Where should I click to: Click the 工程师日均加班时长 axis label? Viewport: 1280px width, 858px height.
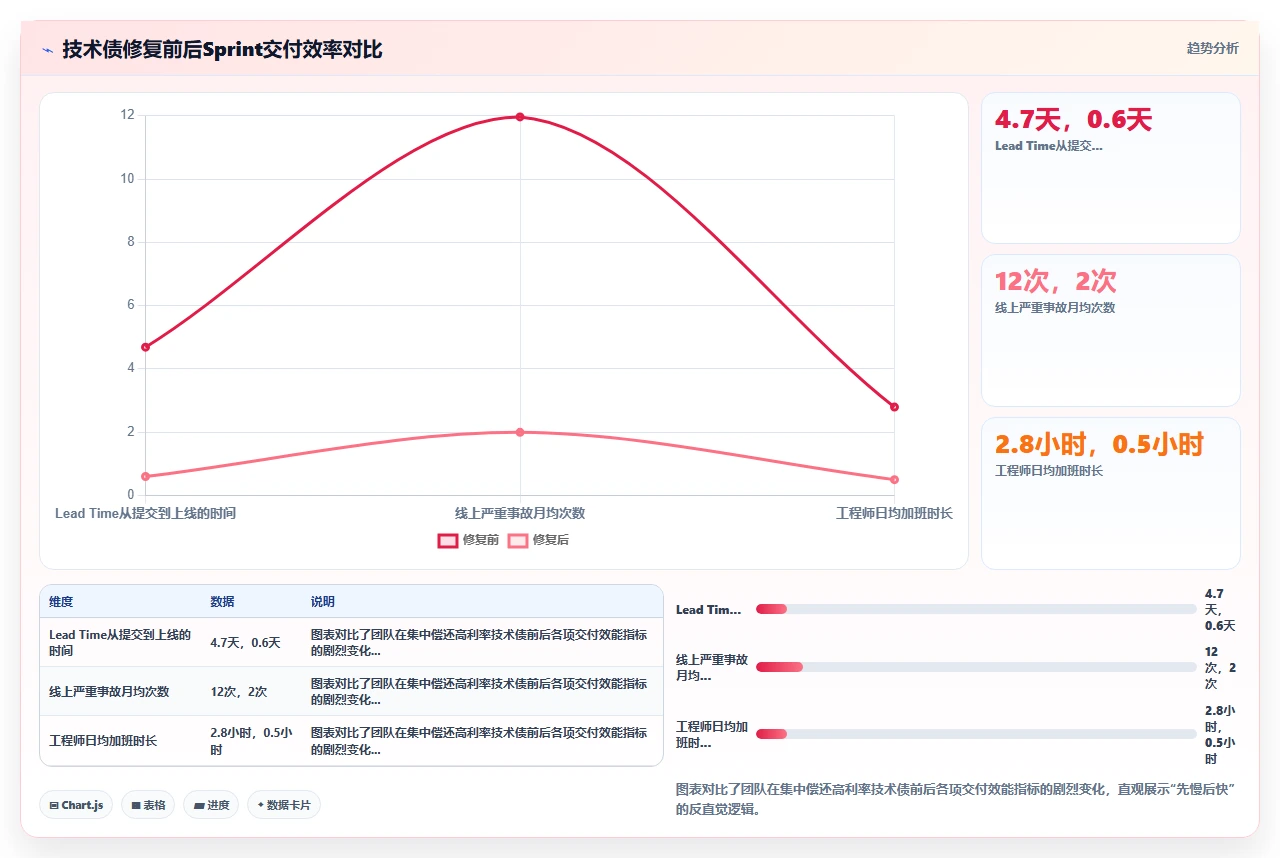[x=894, y=513]
